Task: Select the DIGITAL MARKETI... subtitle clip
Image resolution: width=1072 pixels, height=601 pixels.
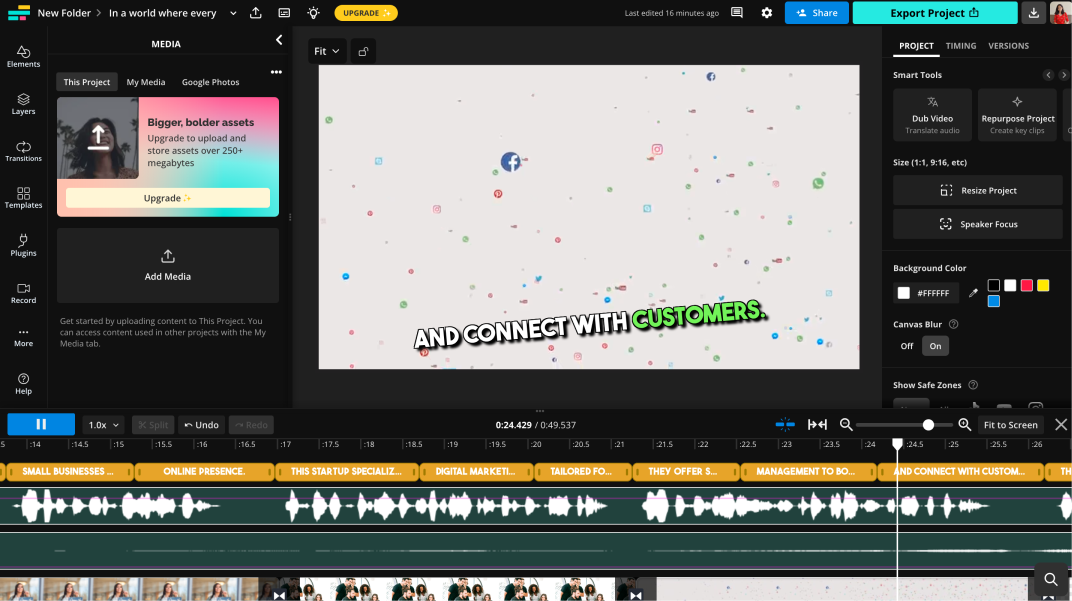Action: click(475, 472)
